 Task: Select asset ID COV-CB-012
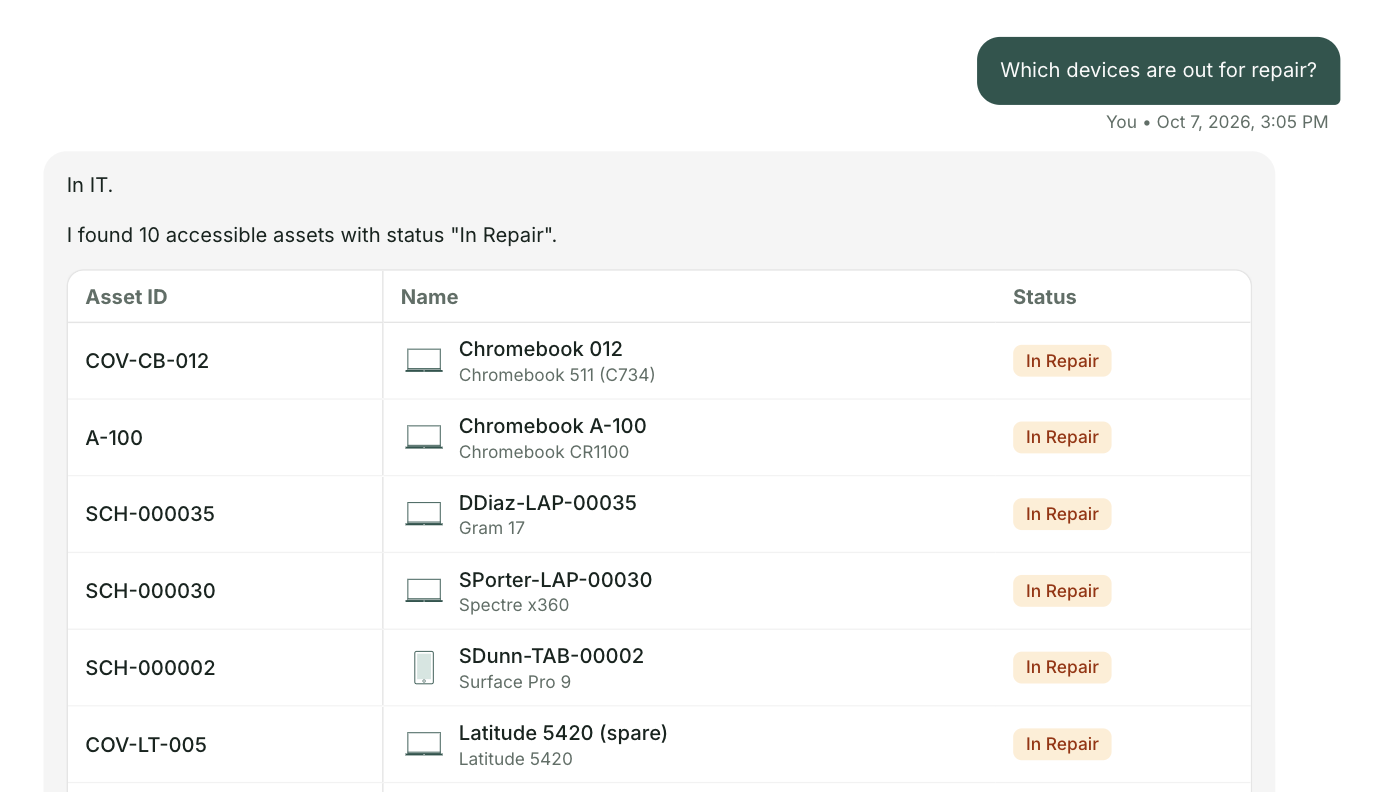147,361
